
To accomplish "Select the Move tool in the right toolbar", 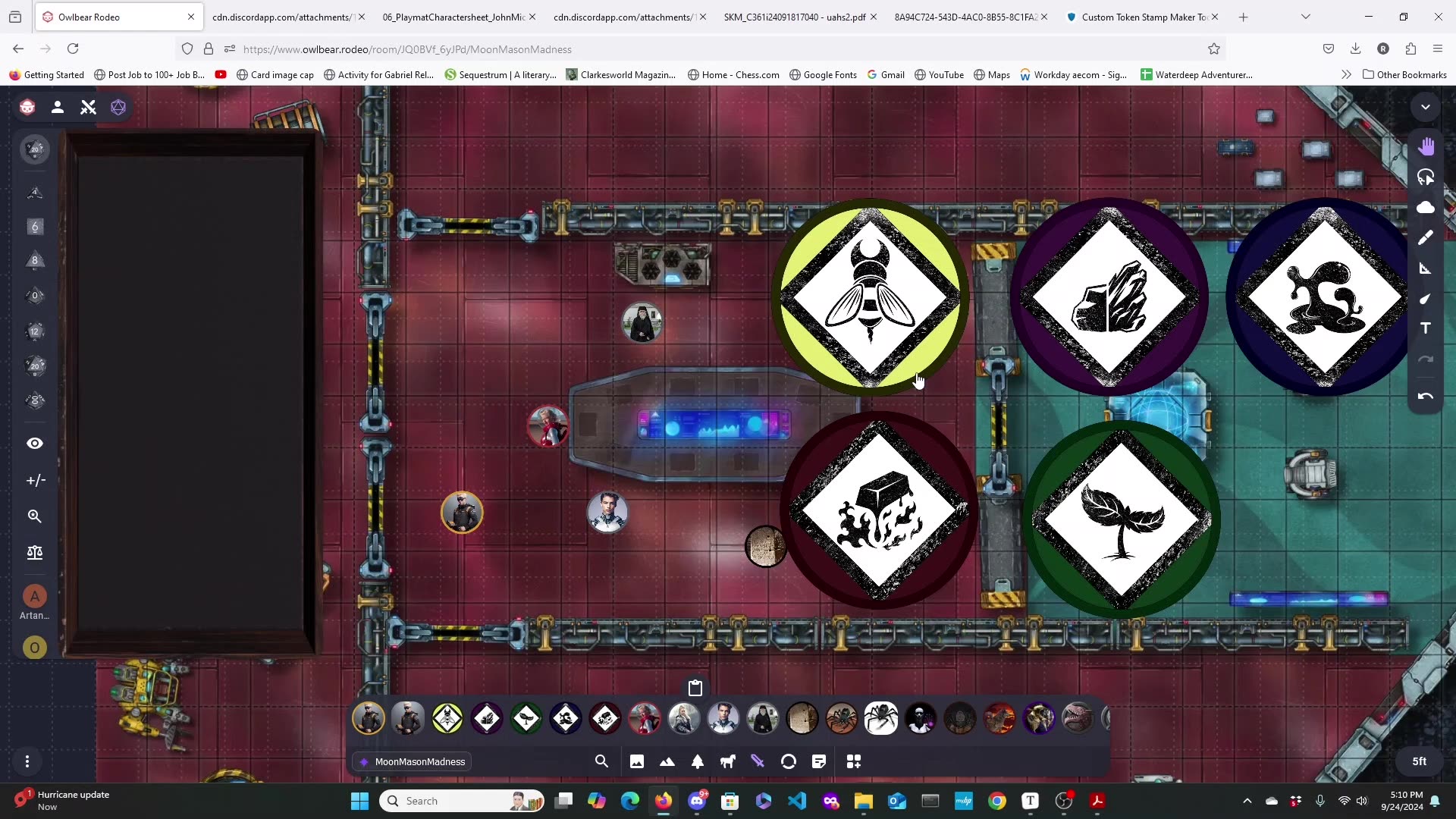I will click(1426, 146).
